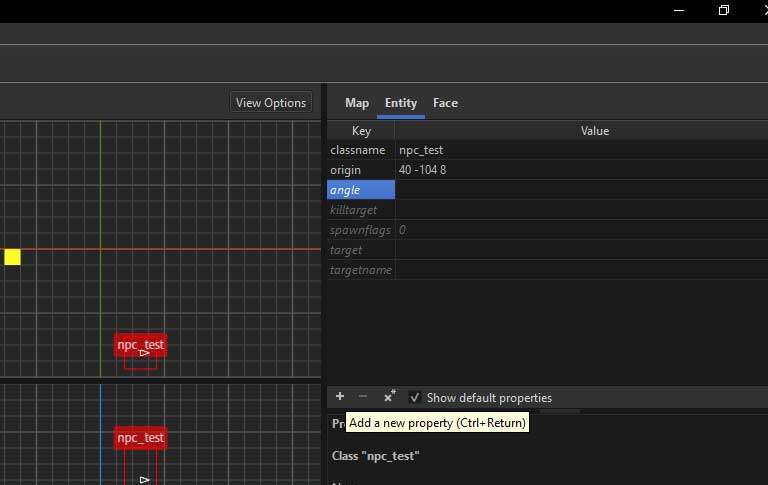
Task: Click the plus icon to add property
Action: (339, 397)
